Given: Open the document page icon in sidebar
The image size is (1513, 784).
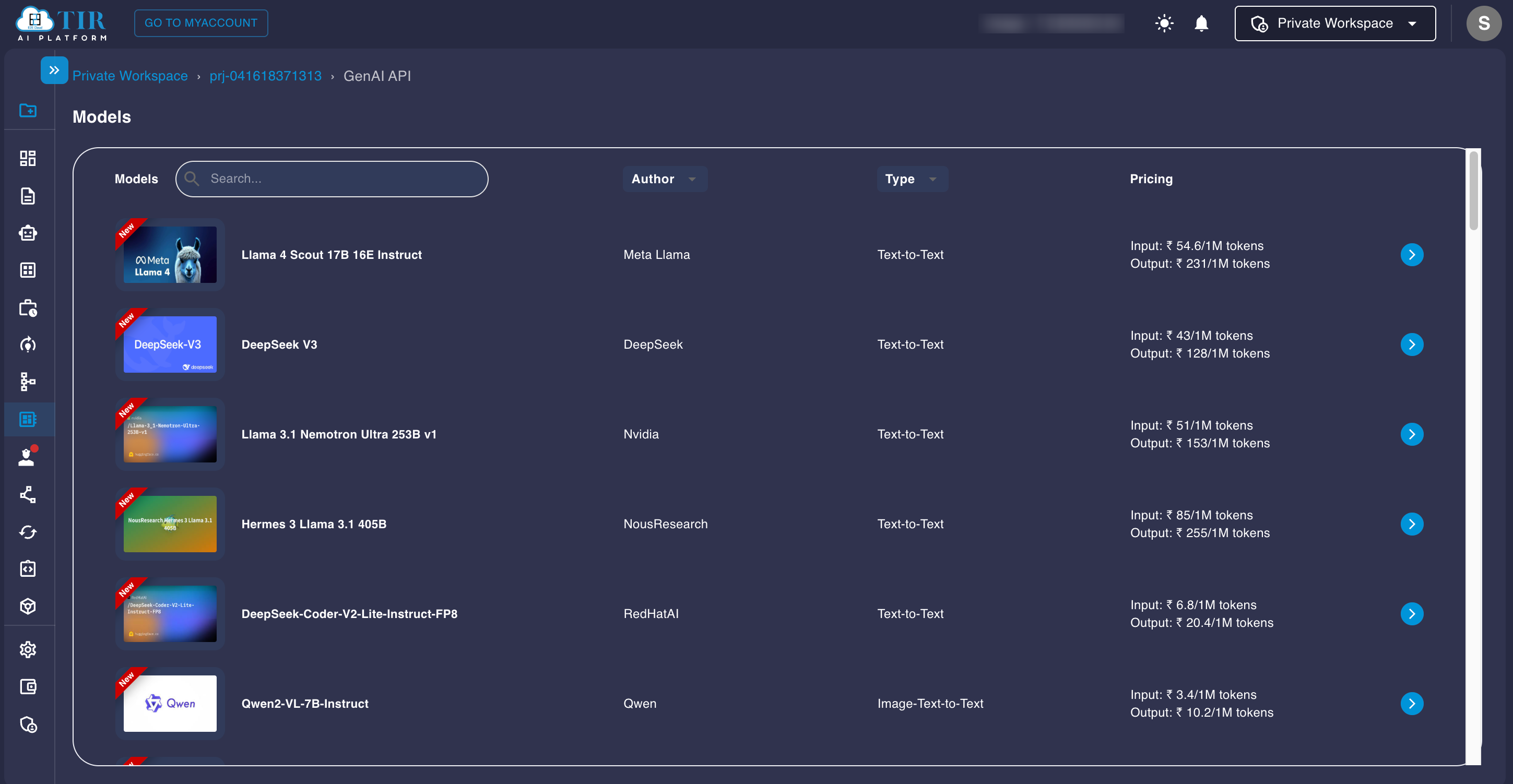Looking at the screenshot, I should pyautogui.click(x=28, y=196).
